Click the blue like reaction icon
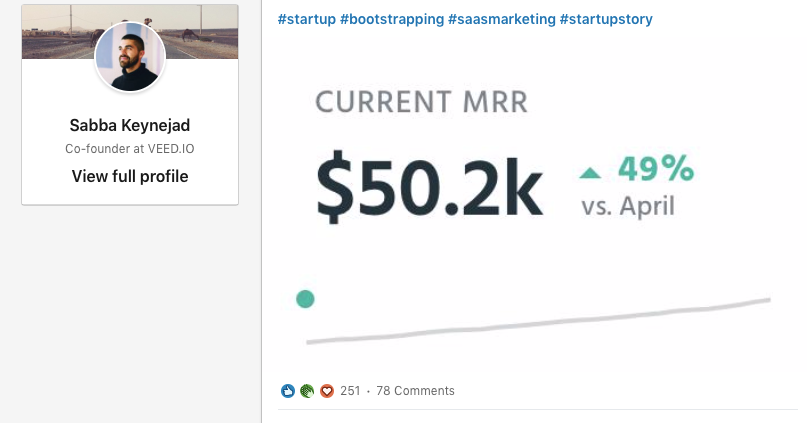807x423 pixels. click(x=288, y=391)
